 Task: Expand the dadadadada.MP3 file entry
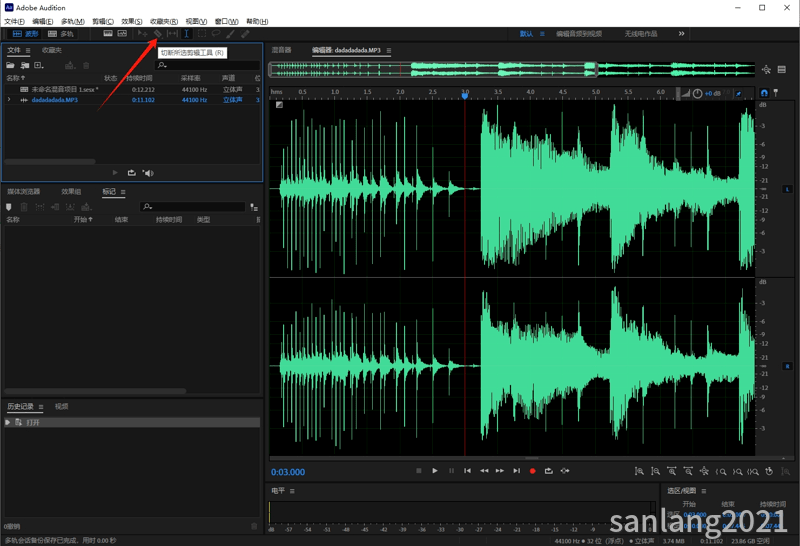(9, 100)
